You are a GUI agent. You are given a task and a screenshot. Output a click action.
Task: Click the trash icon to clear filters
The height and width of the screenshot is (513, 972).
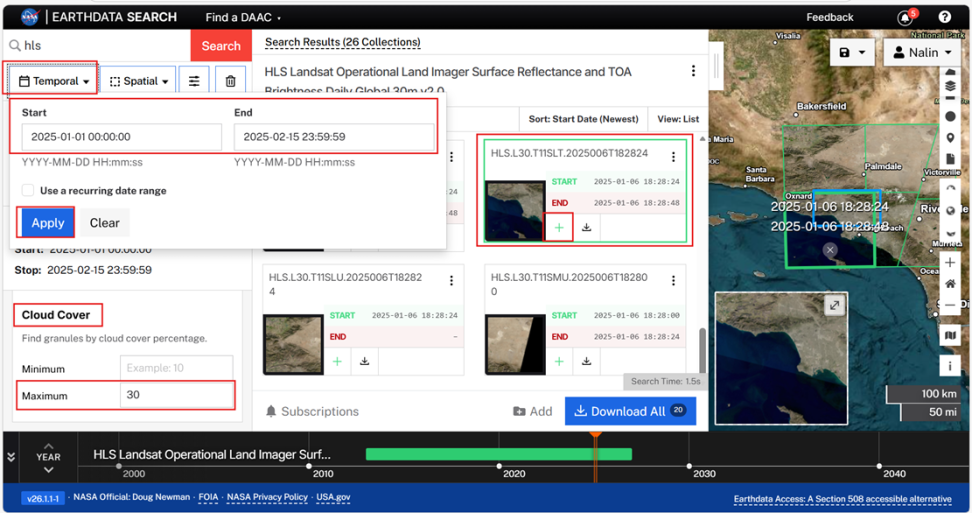(x=230, y=81)
